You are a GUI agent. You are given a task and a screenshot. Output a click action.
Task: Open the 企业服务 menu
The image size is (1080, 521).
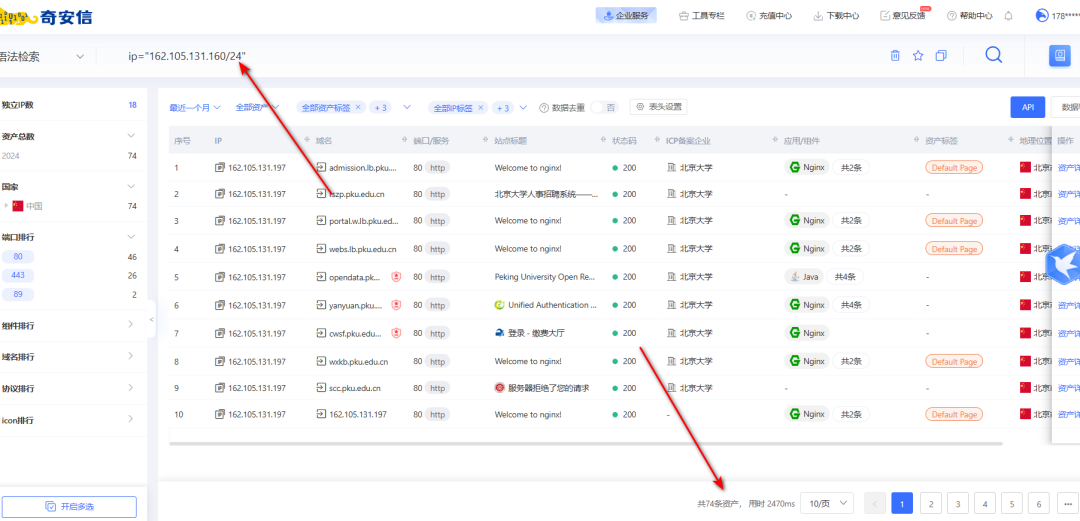(x=626, y=16)
